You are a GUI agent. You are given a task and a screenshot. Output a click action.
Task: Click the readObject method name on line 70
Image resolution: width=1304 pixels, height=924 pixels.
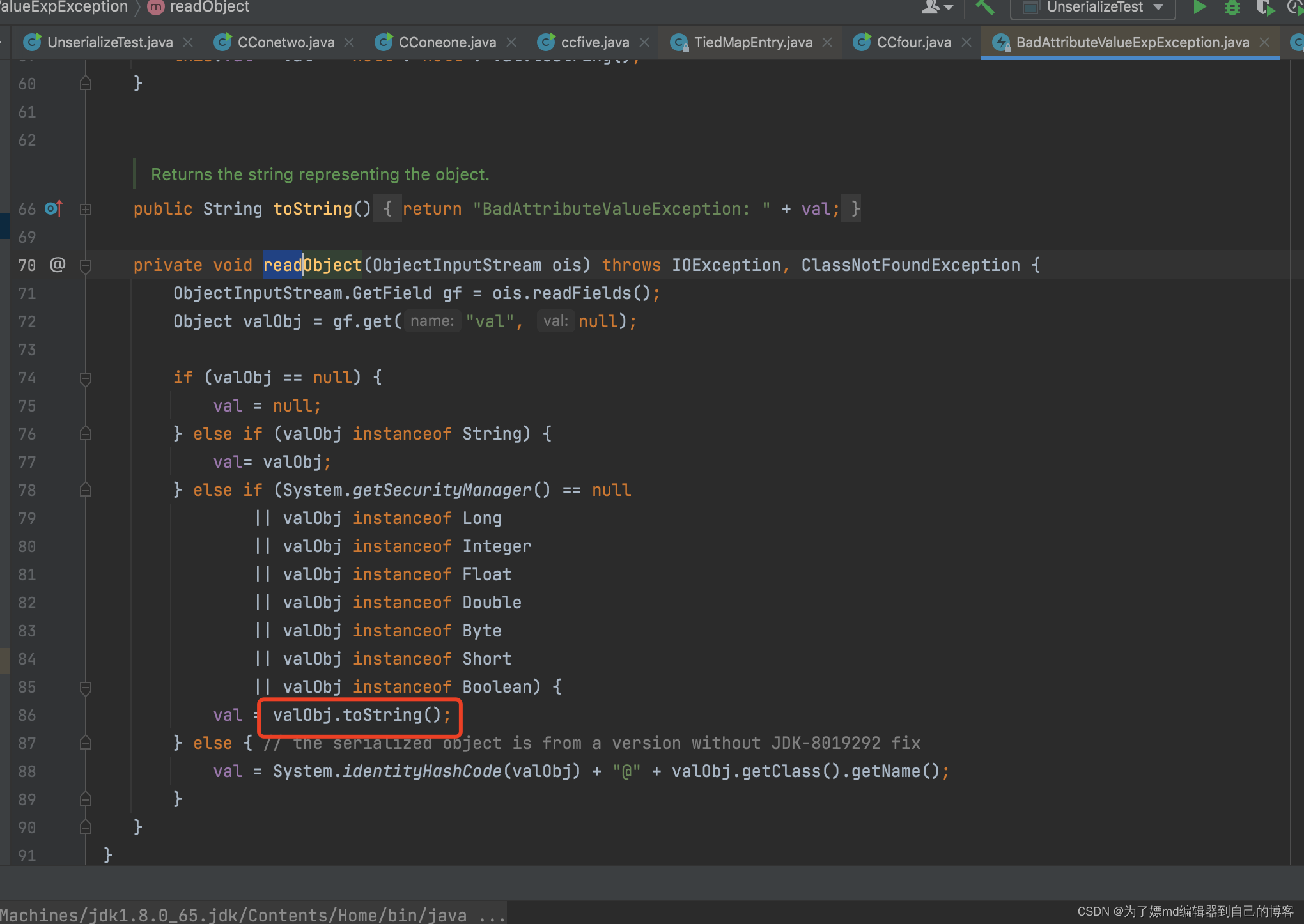[313, 265]
